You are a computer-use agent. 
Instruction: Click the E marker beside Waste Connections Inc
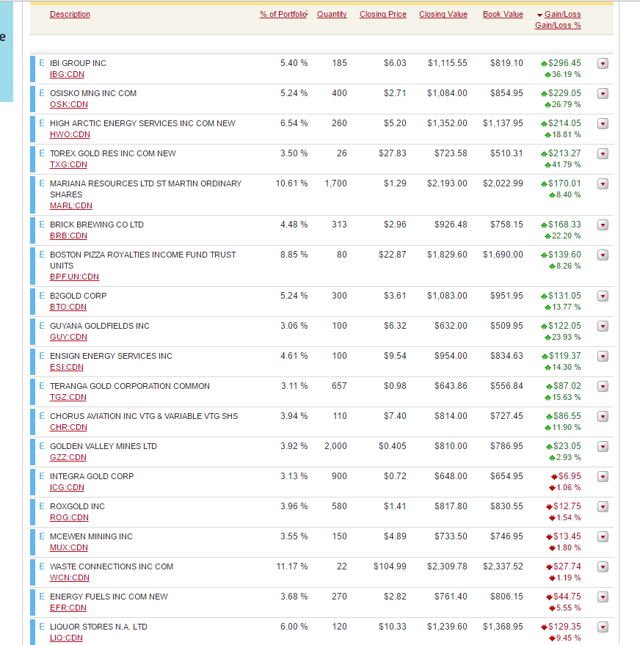tap(42, 566)
